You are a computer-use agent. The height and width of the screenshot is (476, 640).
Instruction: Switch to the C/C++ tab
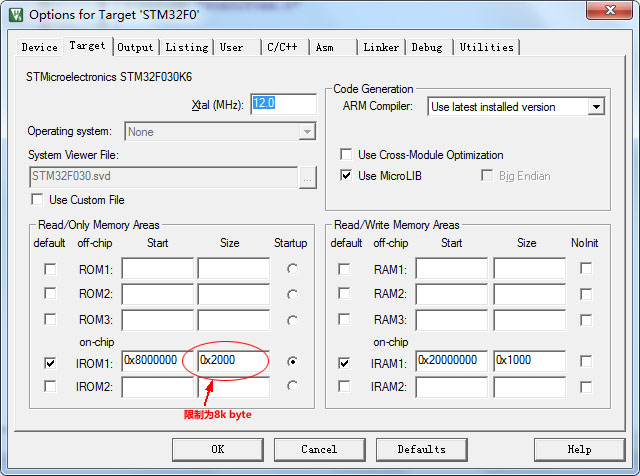click(x=285, y=47)
